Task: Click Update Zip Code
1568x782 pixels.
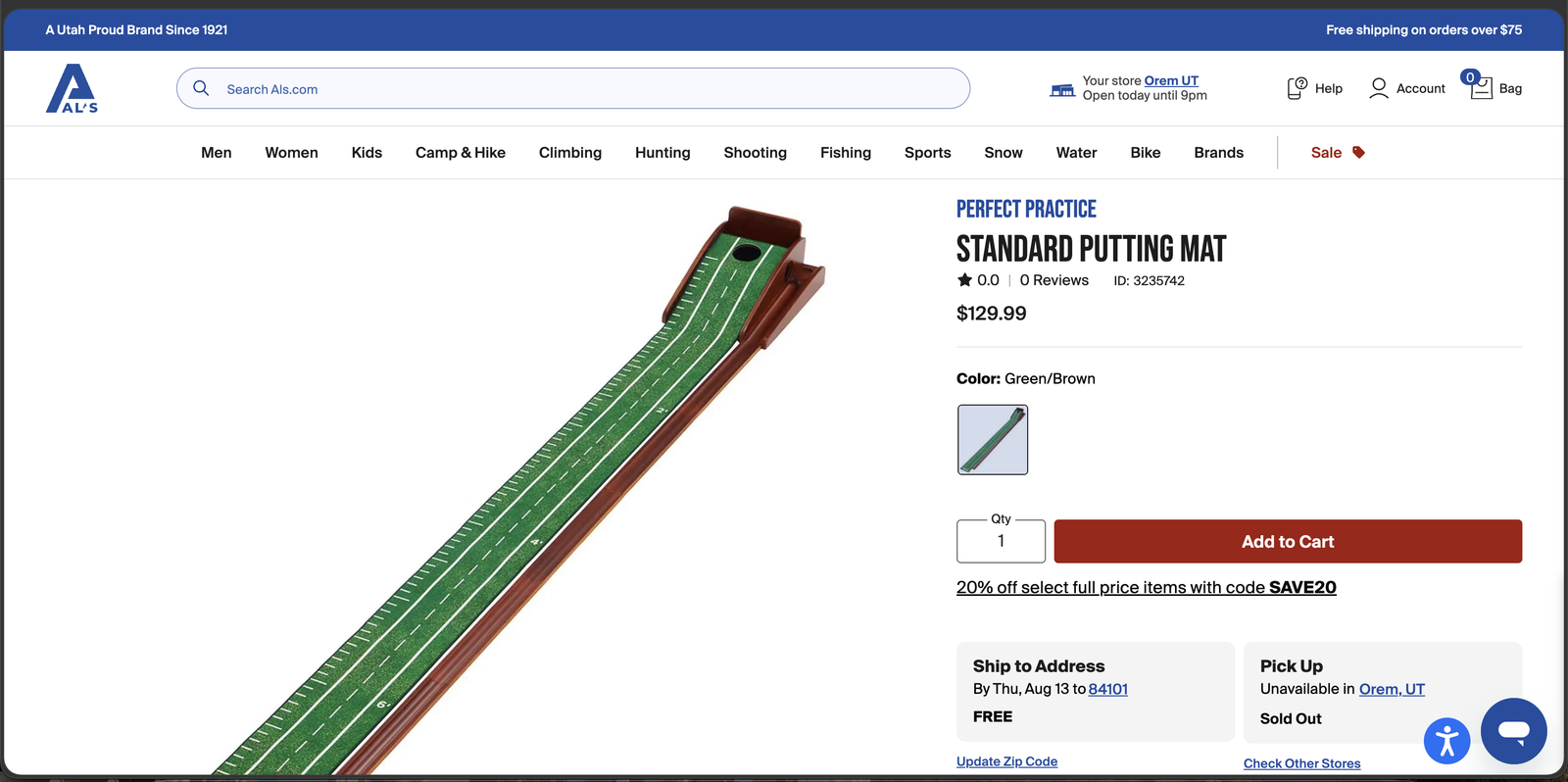Action: tap(1007, 761)
